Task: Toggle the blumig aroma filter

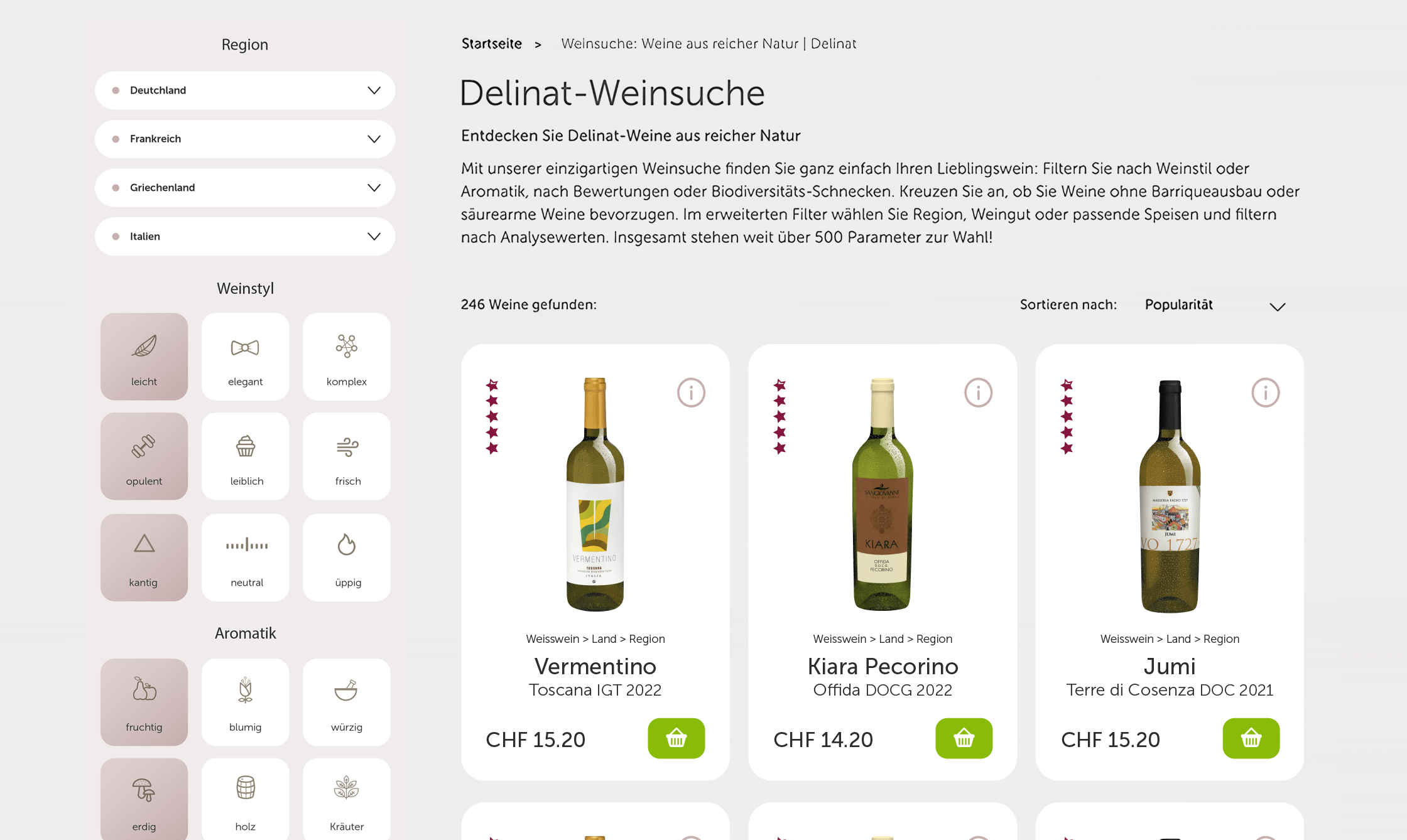Action: (x=246, y=702)
